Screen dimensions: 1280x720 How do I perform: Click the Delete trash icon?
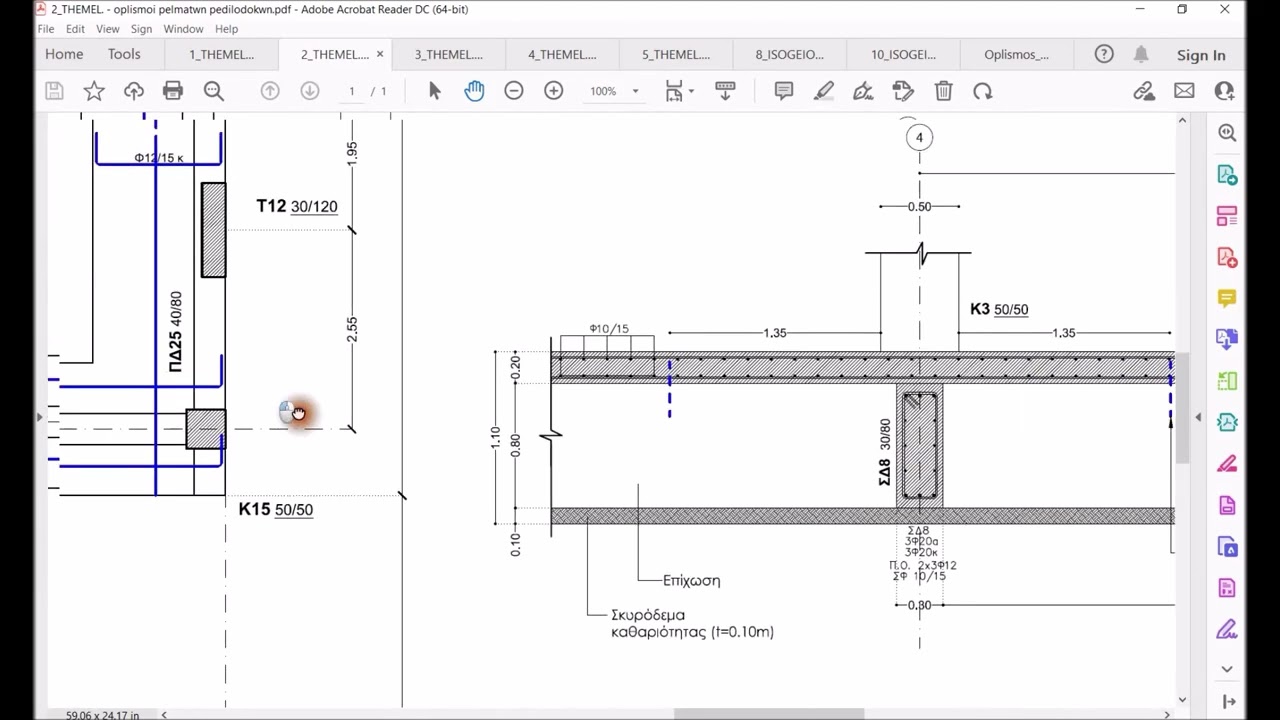tap(943, 91)
